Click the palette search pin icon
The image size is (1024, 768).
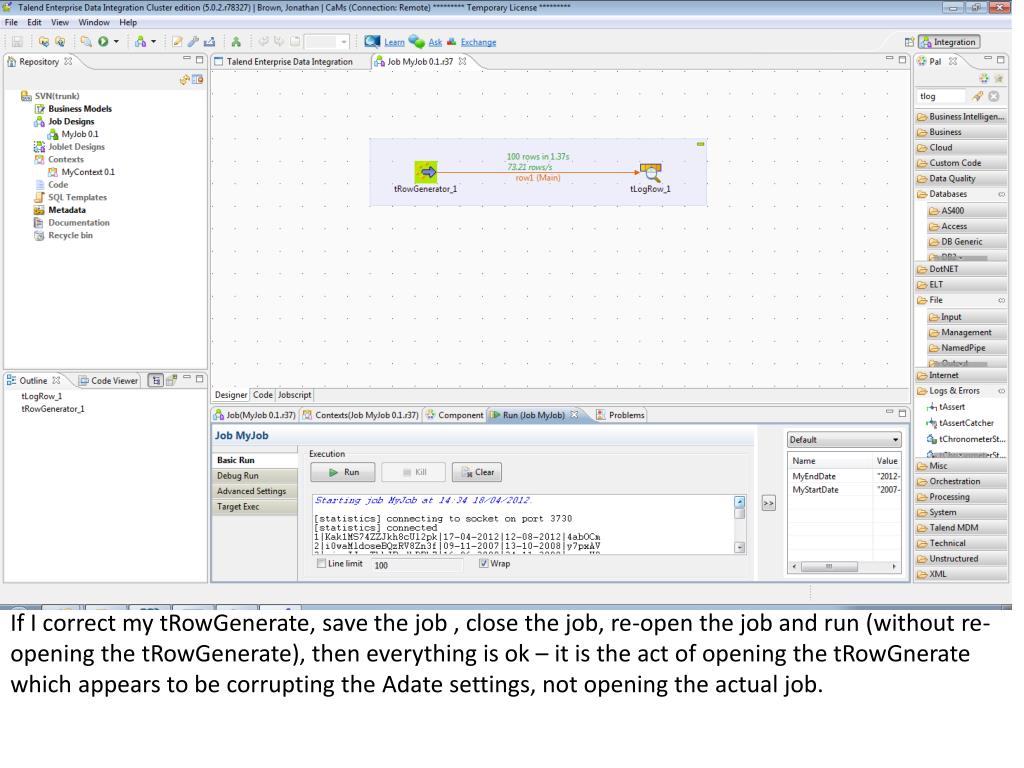pyautogui.click(x=978, y=96)
